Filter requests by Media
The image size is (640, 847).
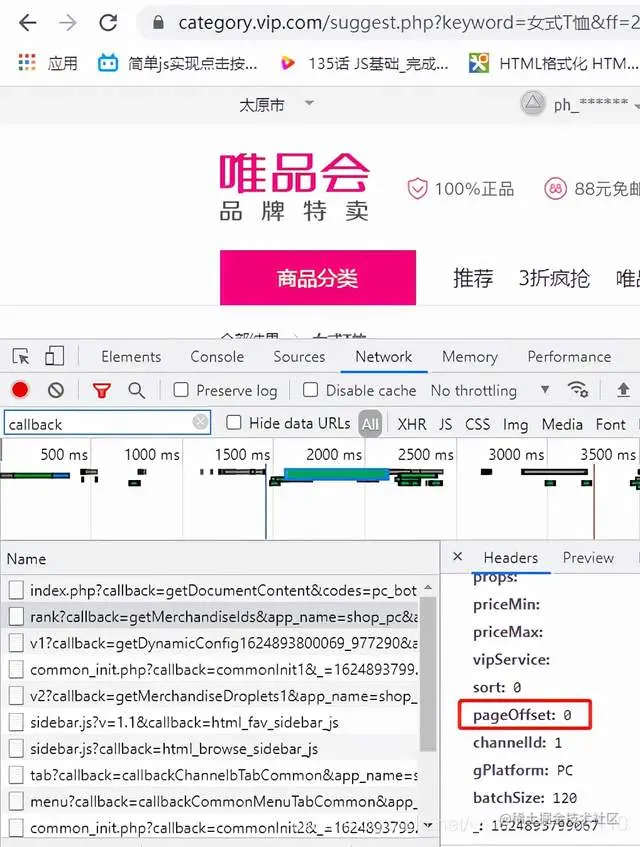click(562, 425)
